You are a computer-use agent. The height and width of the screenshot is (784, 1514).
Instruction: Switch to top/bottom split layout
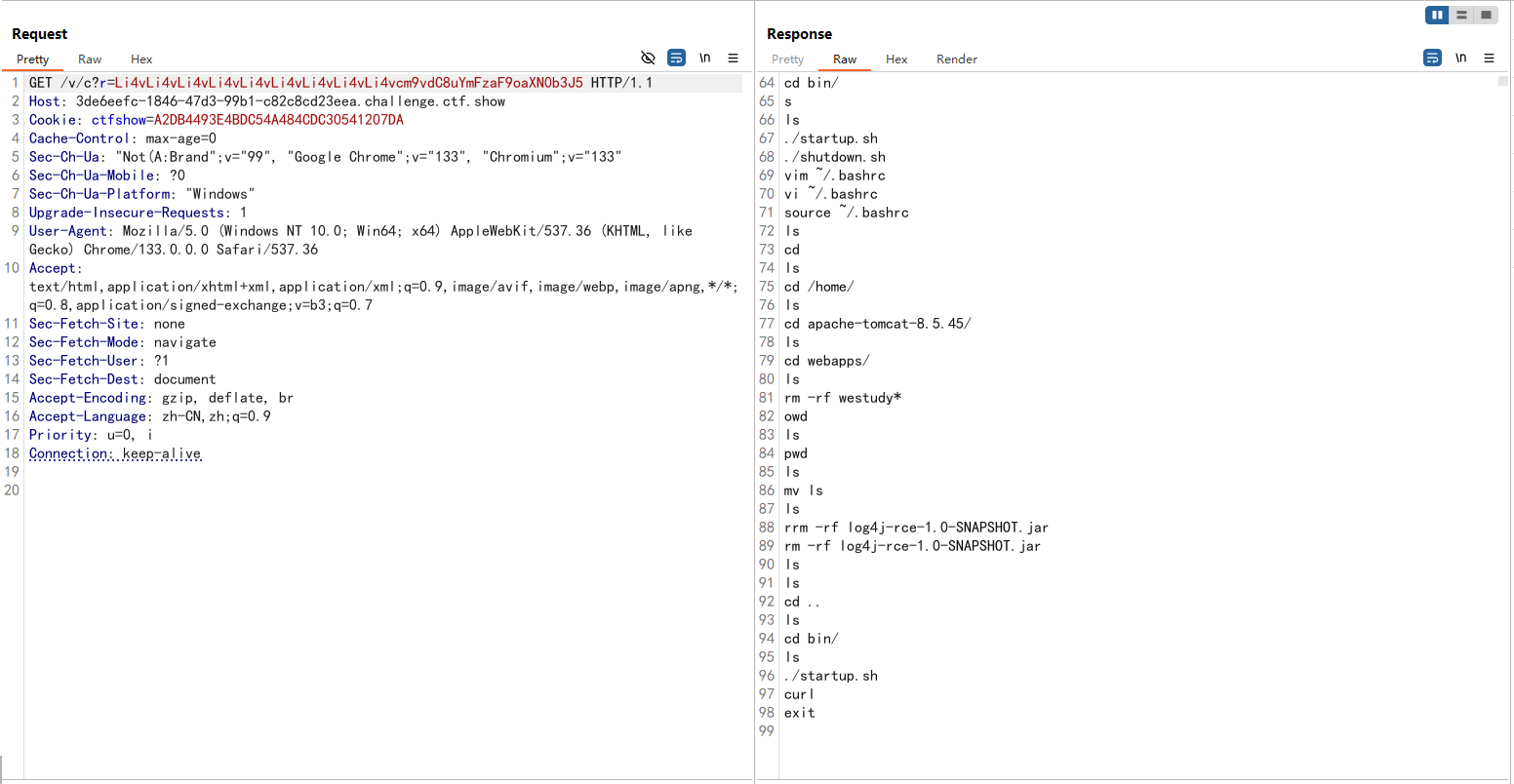coord(1461,15)
